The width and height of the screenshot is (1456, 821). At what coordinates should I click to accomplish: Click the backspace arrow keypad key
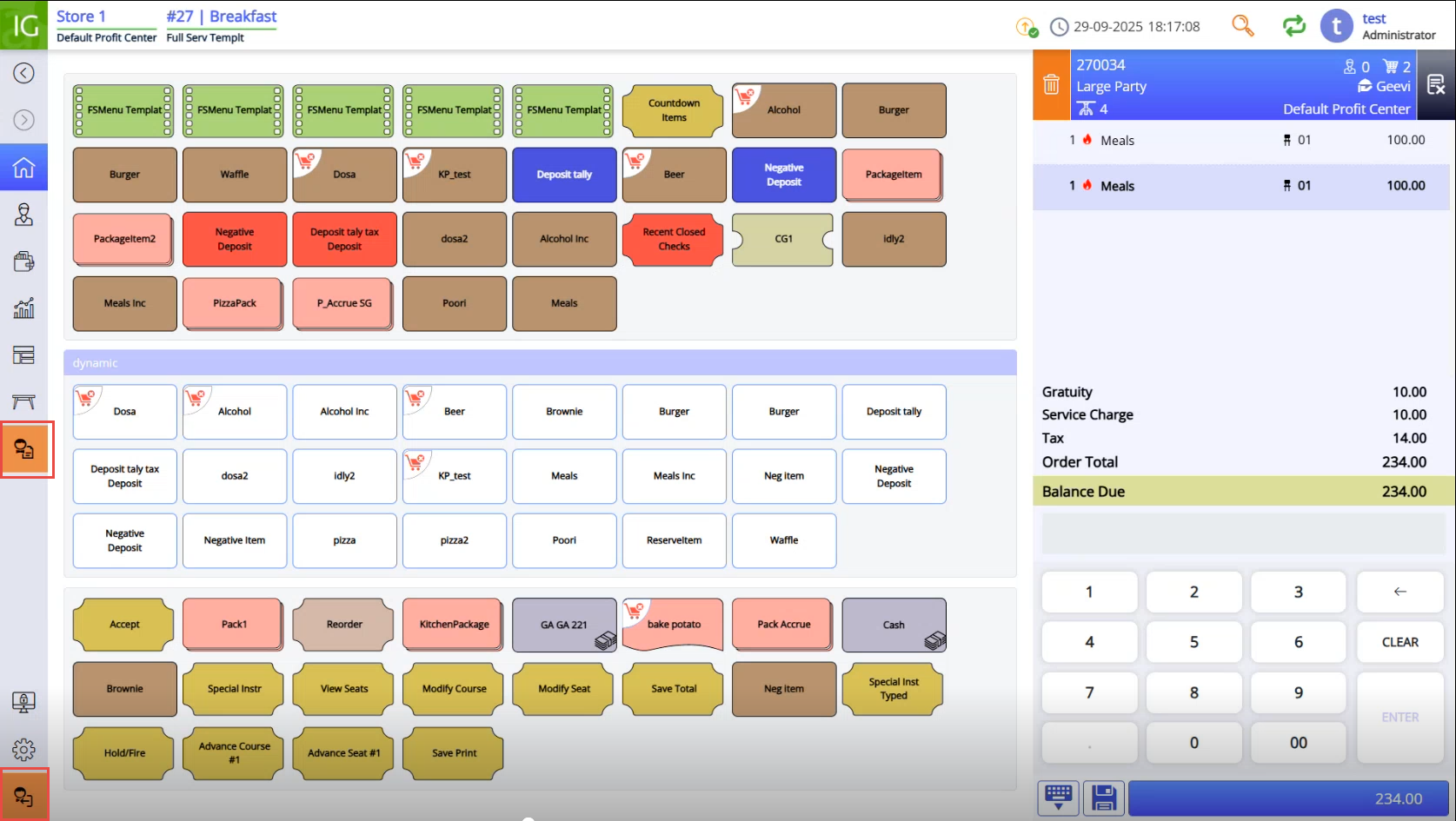tap(1399, 592)
